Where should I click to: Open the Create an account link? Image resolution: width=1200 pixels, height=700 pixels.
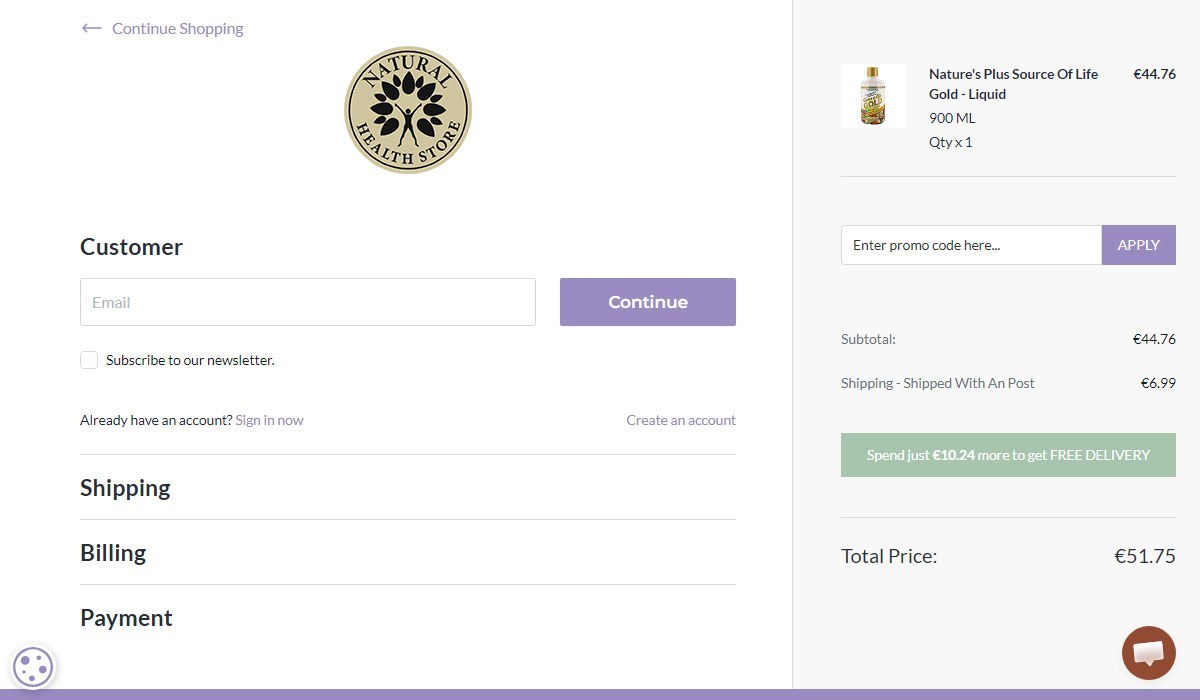click(x=681, y=420)
